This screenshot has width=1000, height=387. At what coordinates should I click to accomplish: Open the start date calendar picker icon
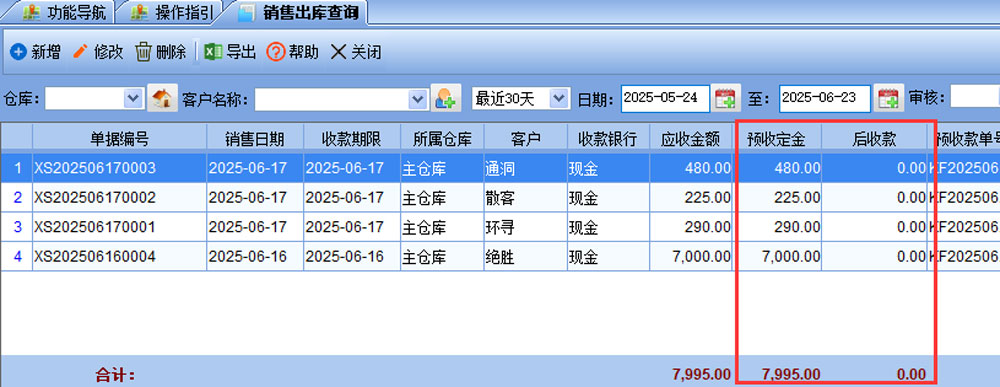point(726,98)
